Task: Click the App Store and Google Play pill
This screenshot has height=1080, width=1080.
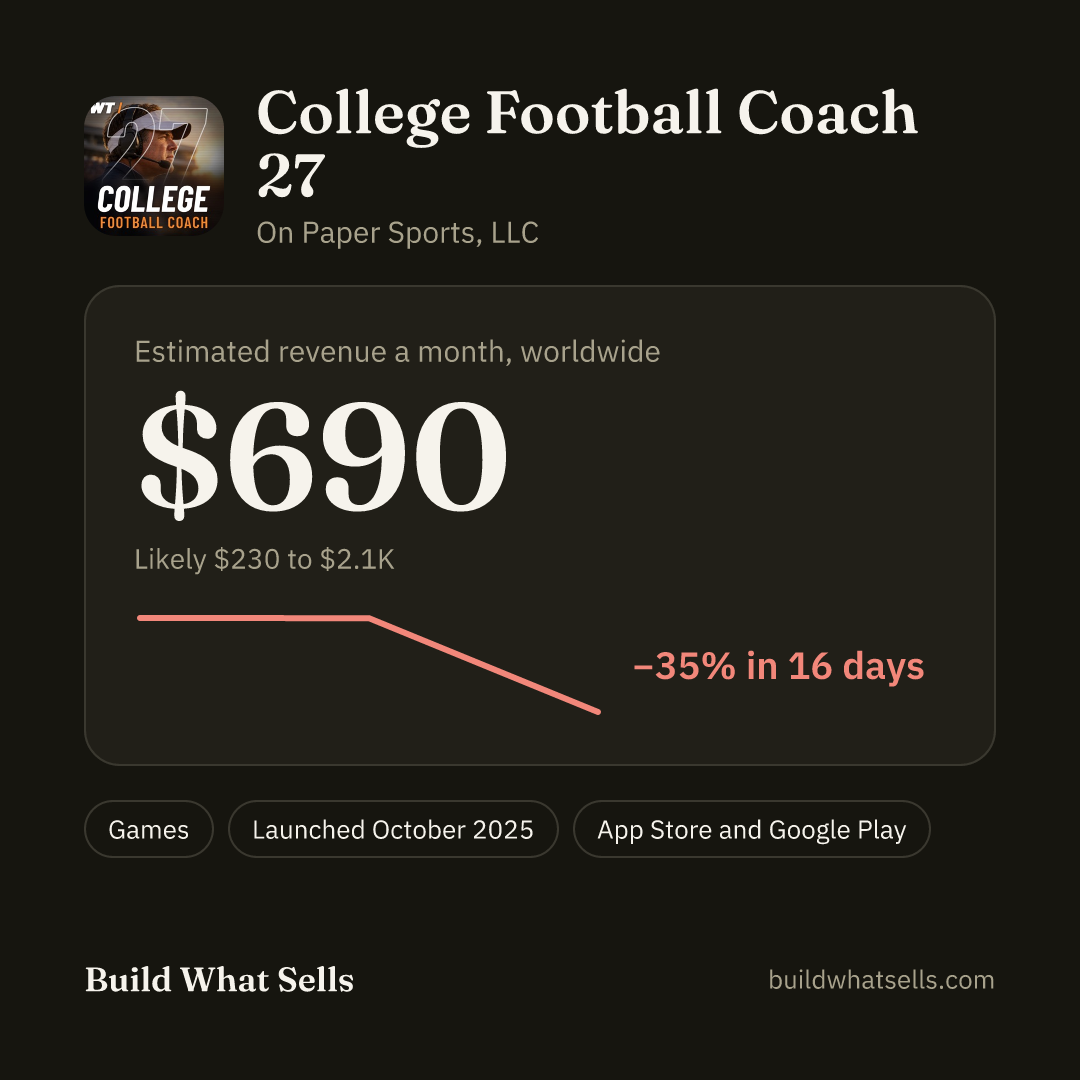Action: (x=751, y=829)
